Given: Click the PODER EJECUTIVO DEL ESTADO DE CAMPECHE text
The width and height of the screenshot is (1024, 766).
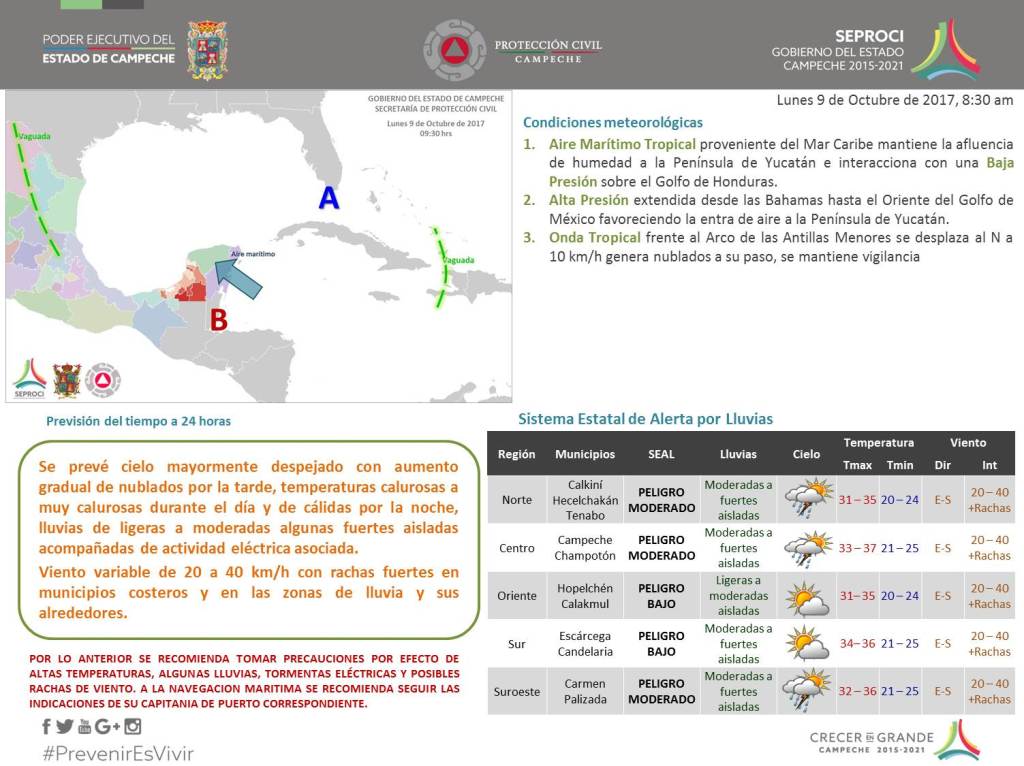Looking at the screenshot, I should point(108,49).
